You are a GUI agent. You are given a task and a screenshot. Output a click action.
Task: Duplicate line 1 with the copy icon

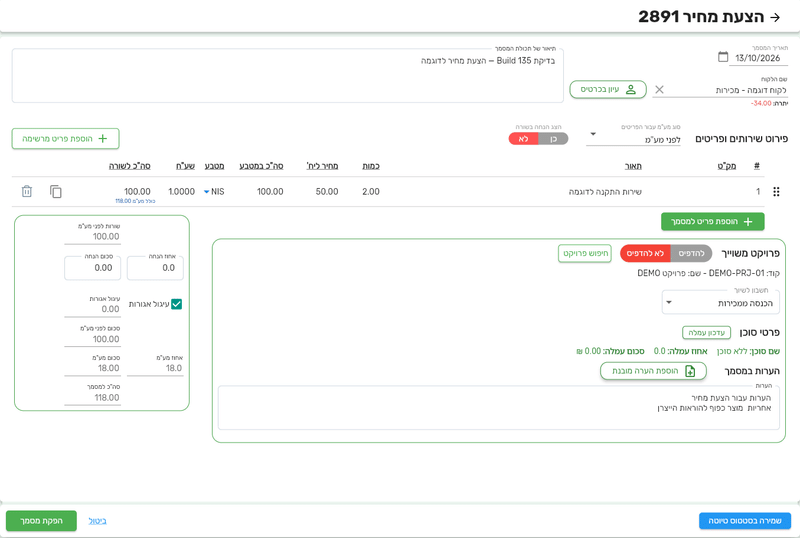[x=56, y=191]
